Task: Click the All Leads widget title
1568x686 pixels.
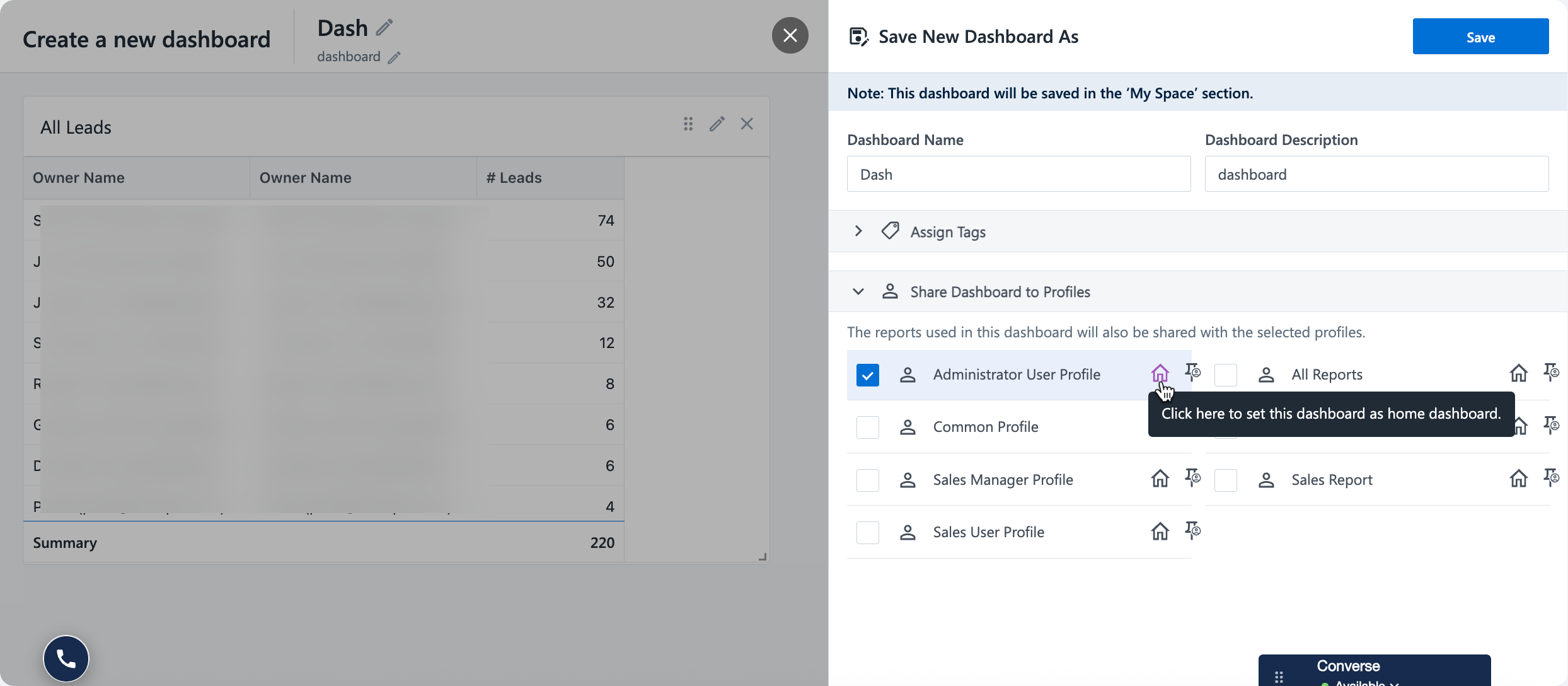Action: coord(76,127)
